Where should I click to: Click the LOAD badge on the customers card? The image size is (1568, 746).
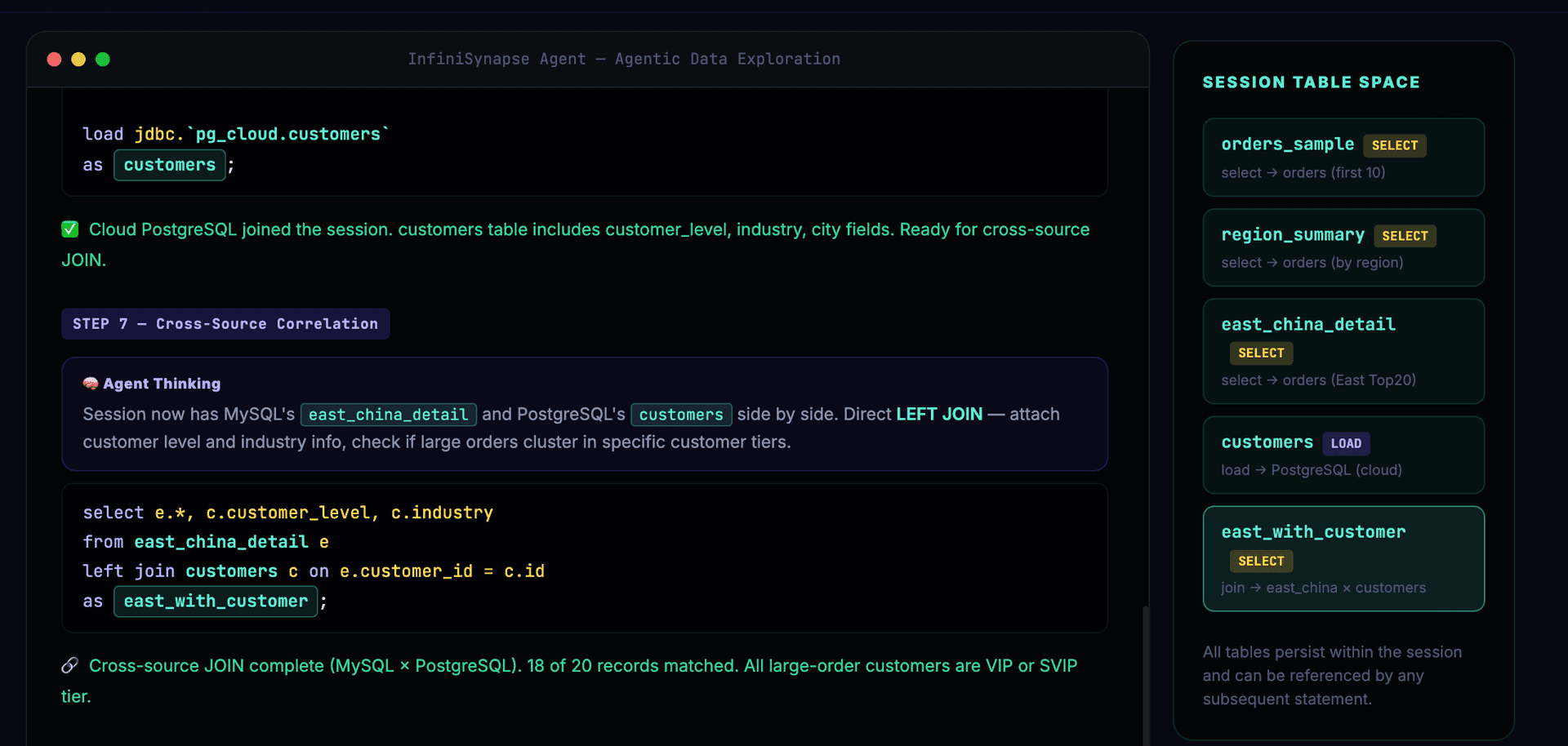[1346, 443]
